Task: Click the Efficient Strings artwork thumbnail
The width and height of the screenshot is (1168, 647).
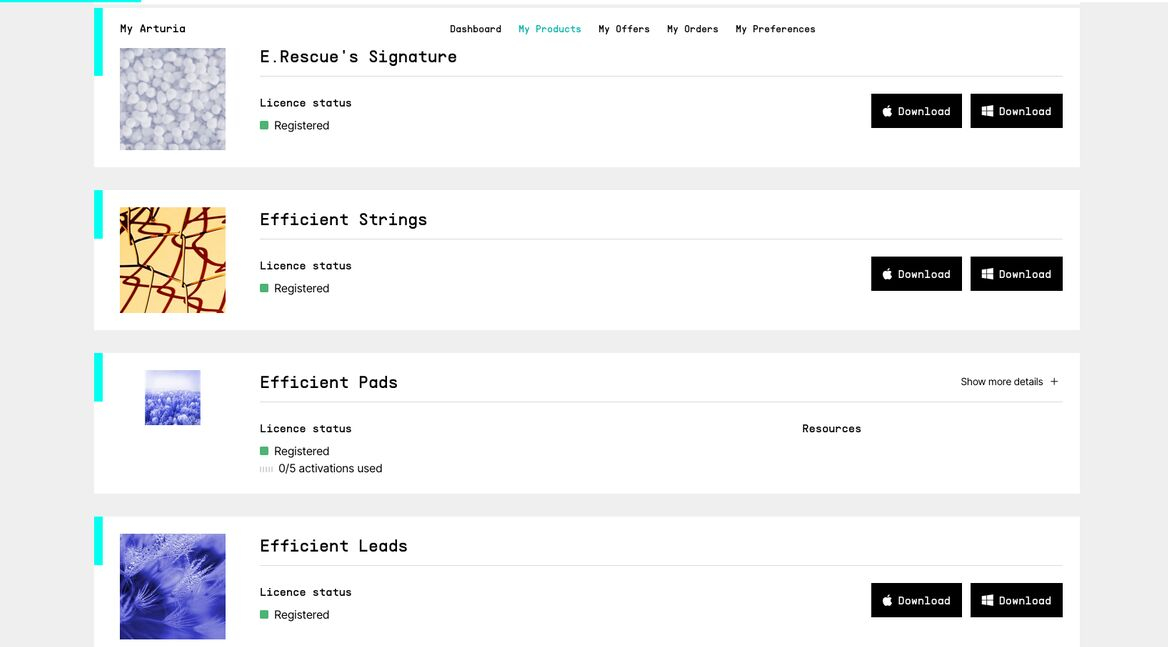Action: click(x=172, y=260)
